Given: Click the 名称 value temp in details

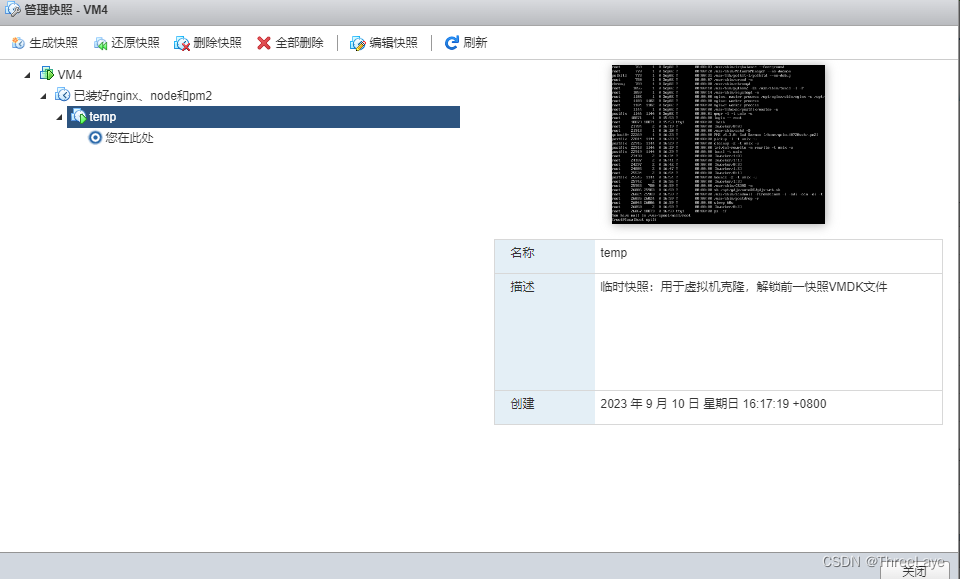Looking at the screenshot, I should [x=613, y=253].
